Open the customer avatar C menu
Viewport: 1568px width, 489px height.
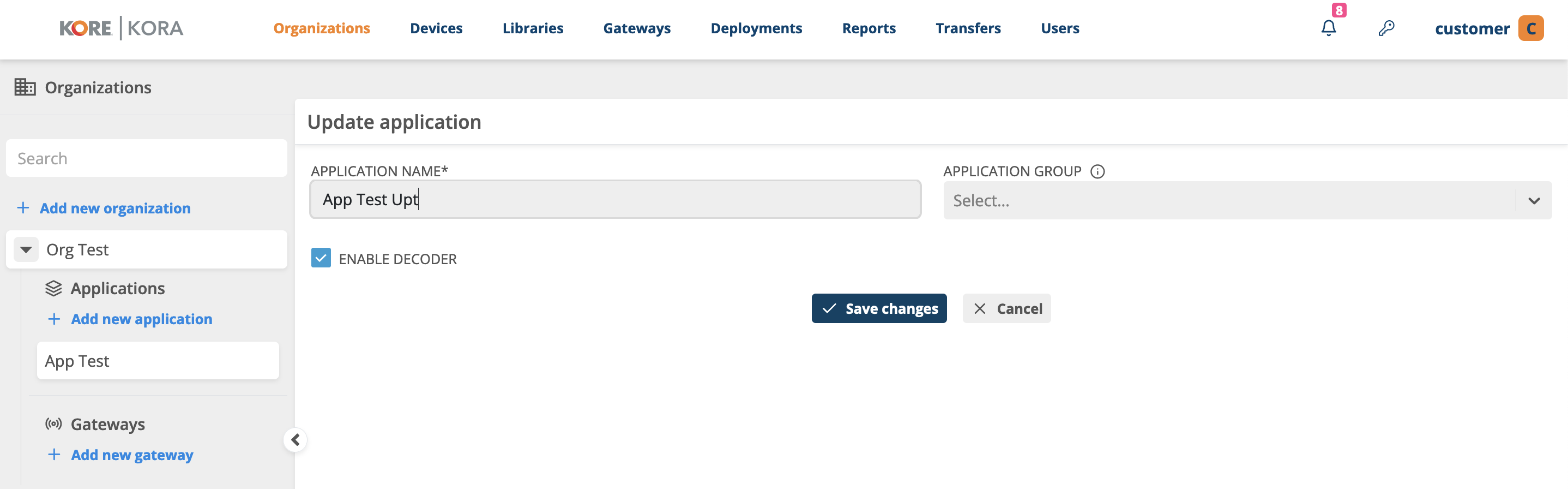click(x=1530, y=28)
